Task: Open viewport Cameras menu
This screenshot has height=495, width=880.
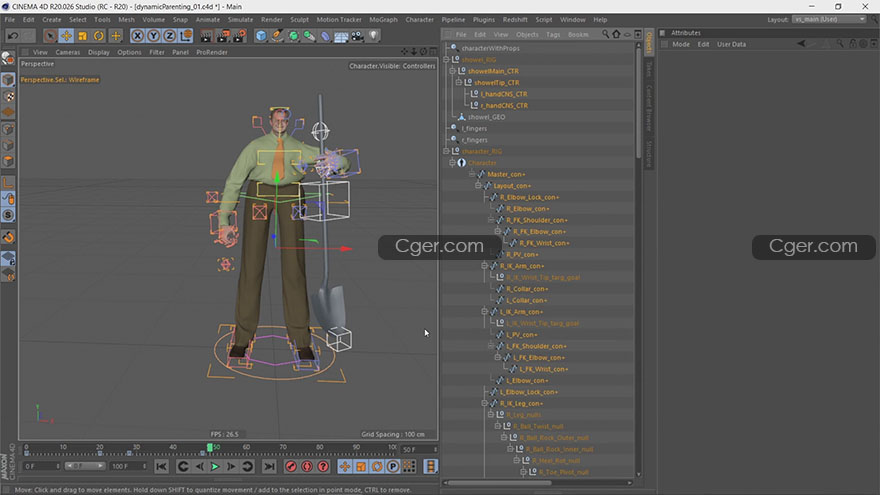Action: point(67,52)
